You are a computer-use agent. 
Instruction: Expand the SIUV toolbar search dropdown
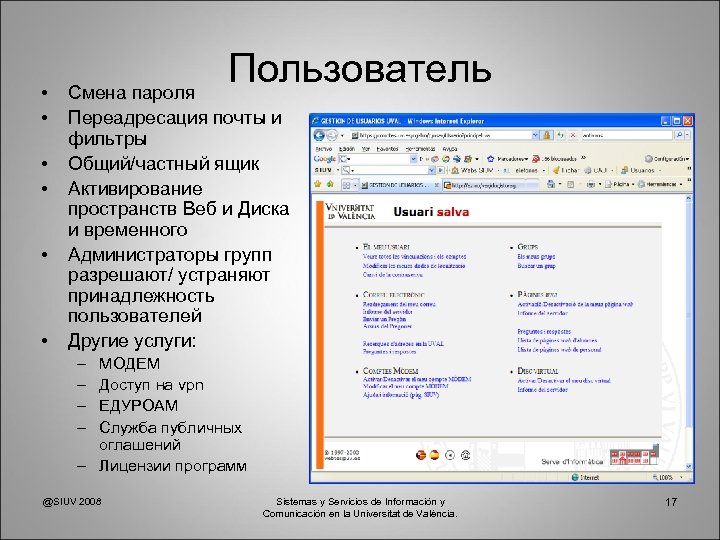pyautogui.click(x=431, y=170)
